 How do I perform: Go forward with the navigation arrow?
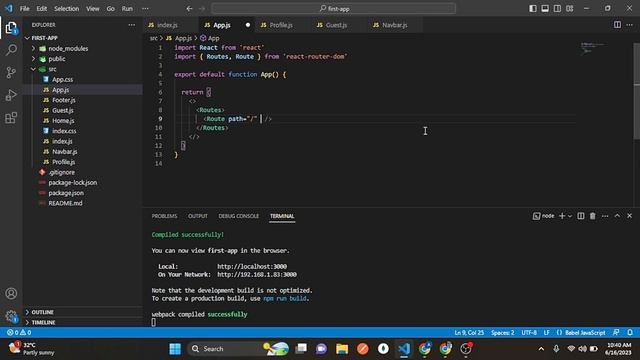click(202, 8)
